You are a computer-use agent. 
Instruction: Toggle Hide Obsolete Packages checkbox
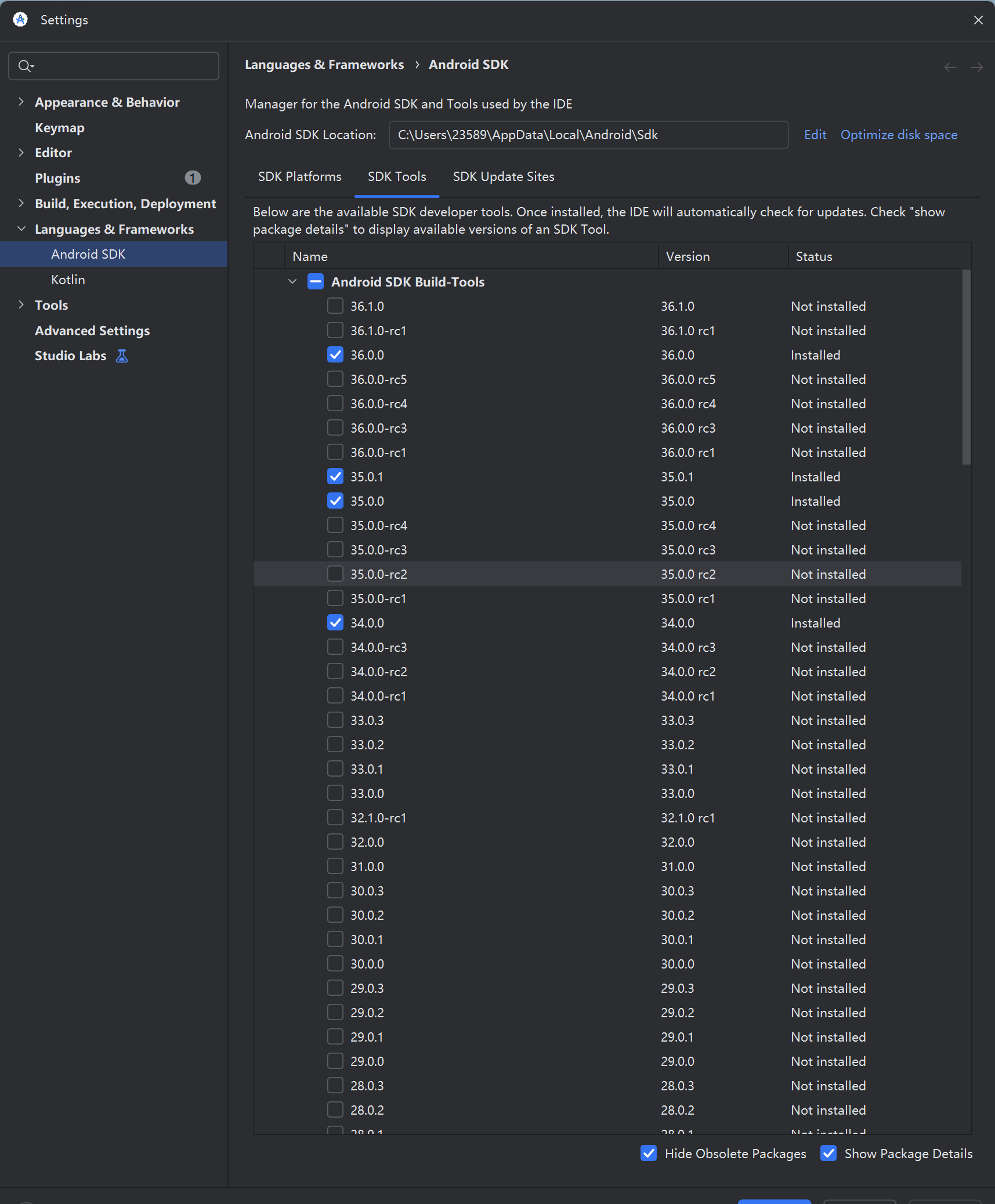649,1153
